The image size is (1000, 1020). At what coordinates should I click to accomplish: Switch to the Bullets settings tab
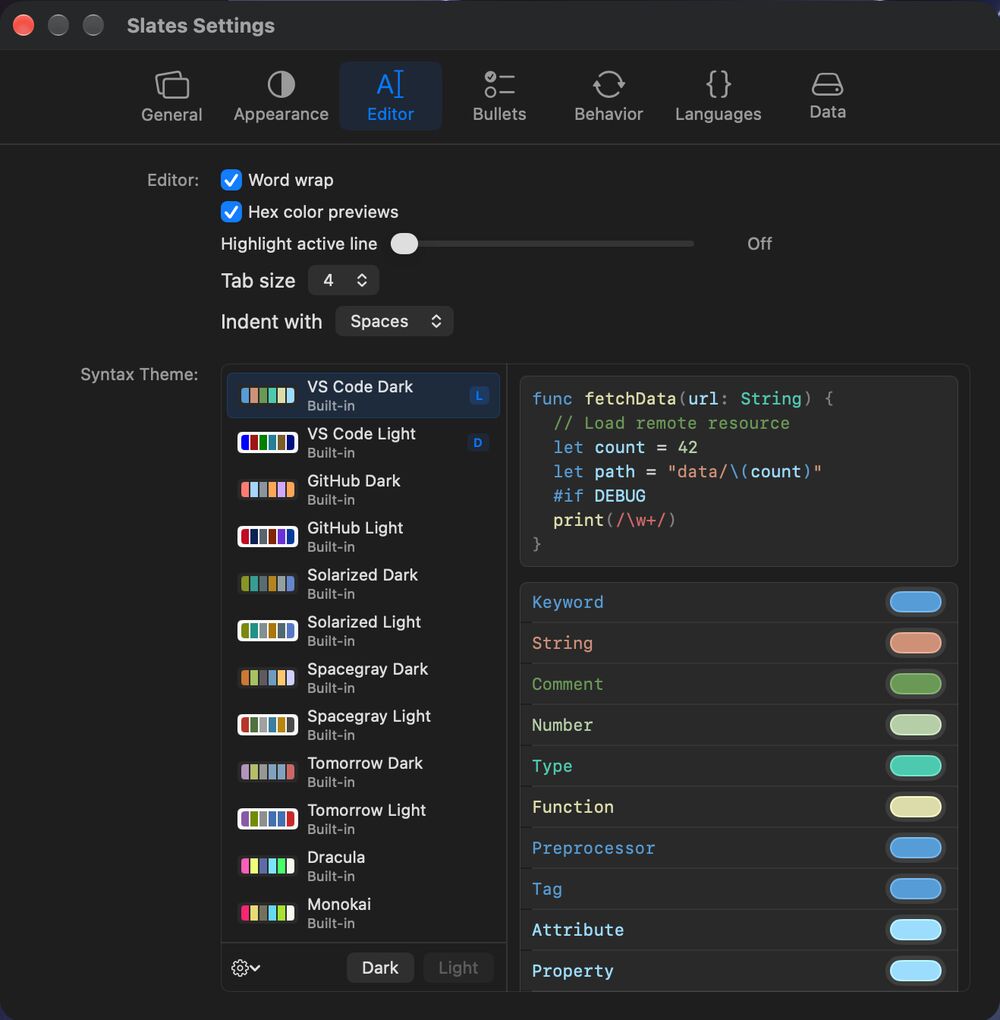(499, 97)
